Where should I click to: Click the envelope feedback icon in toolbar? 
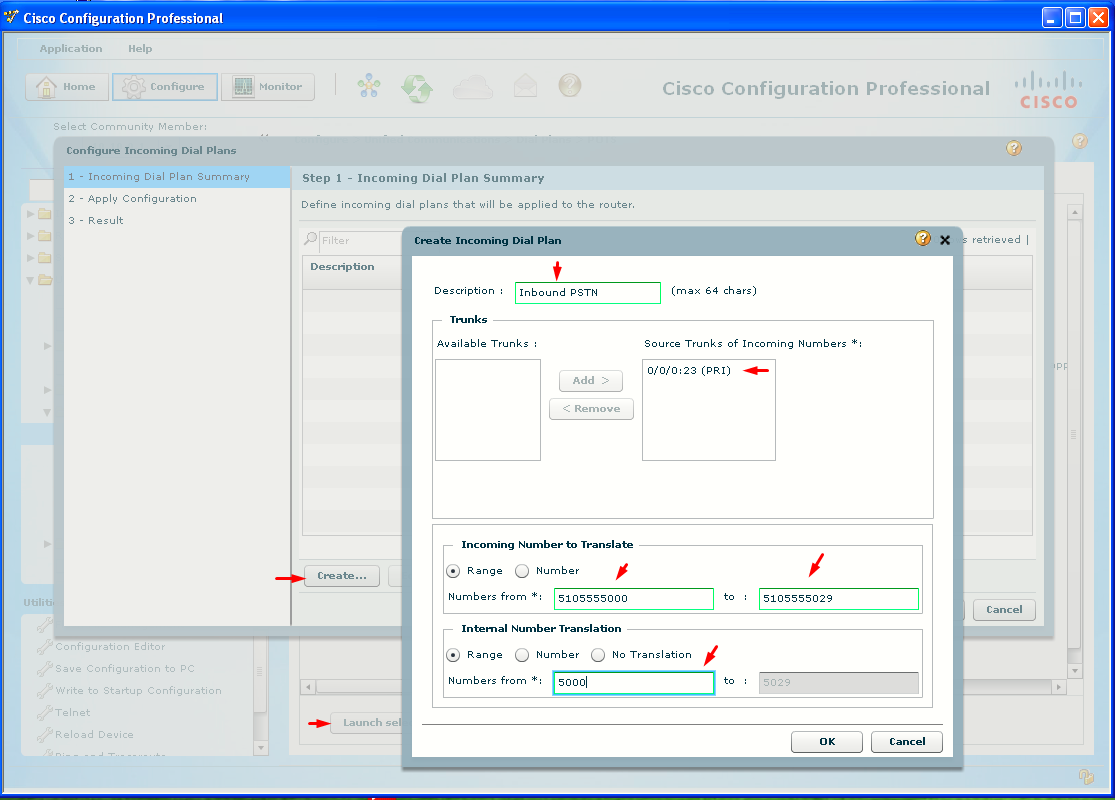click(526, 86)
